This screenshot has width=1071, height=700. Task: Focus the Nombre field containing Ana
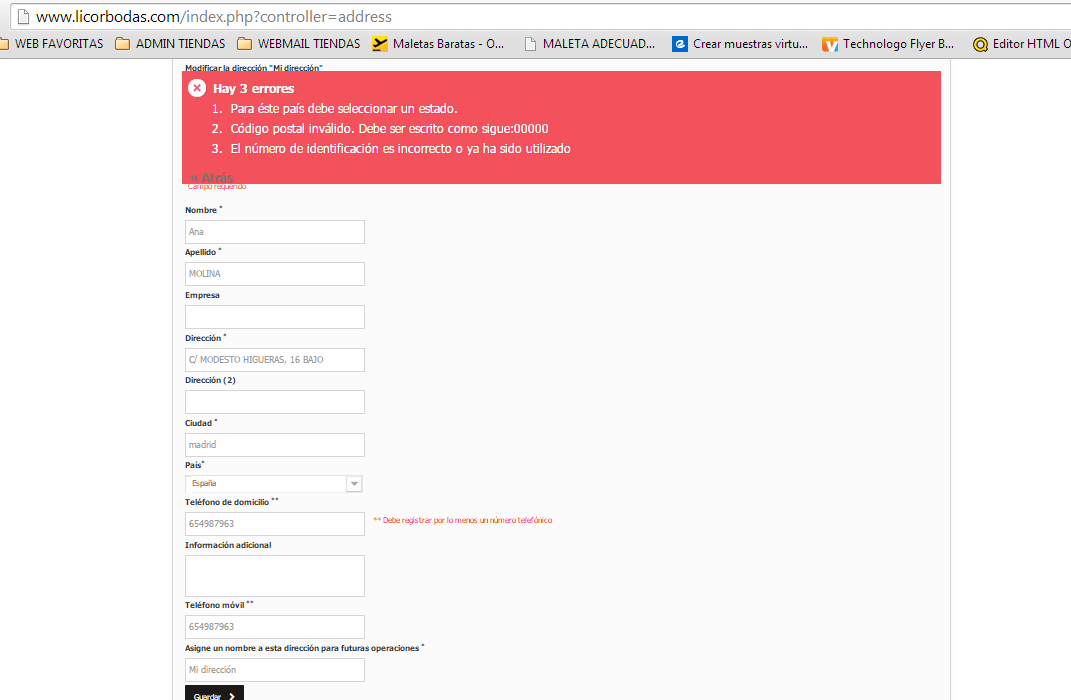[x=275, y=232]
